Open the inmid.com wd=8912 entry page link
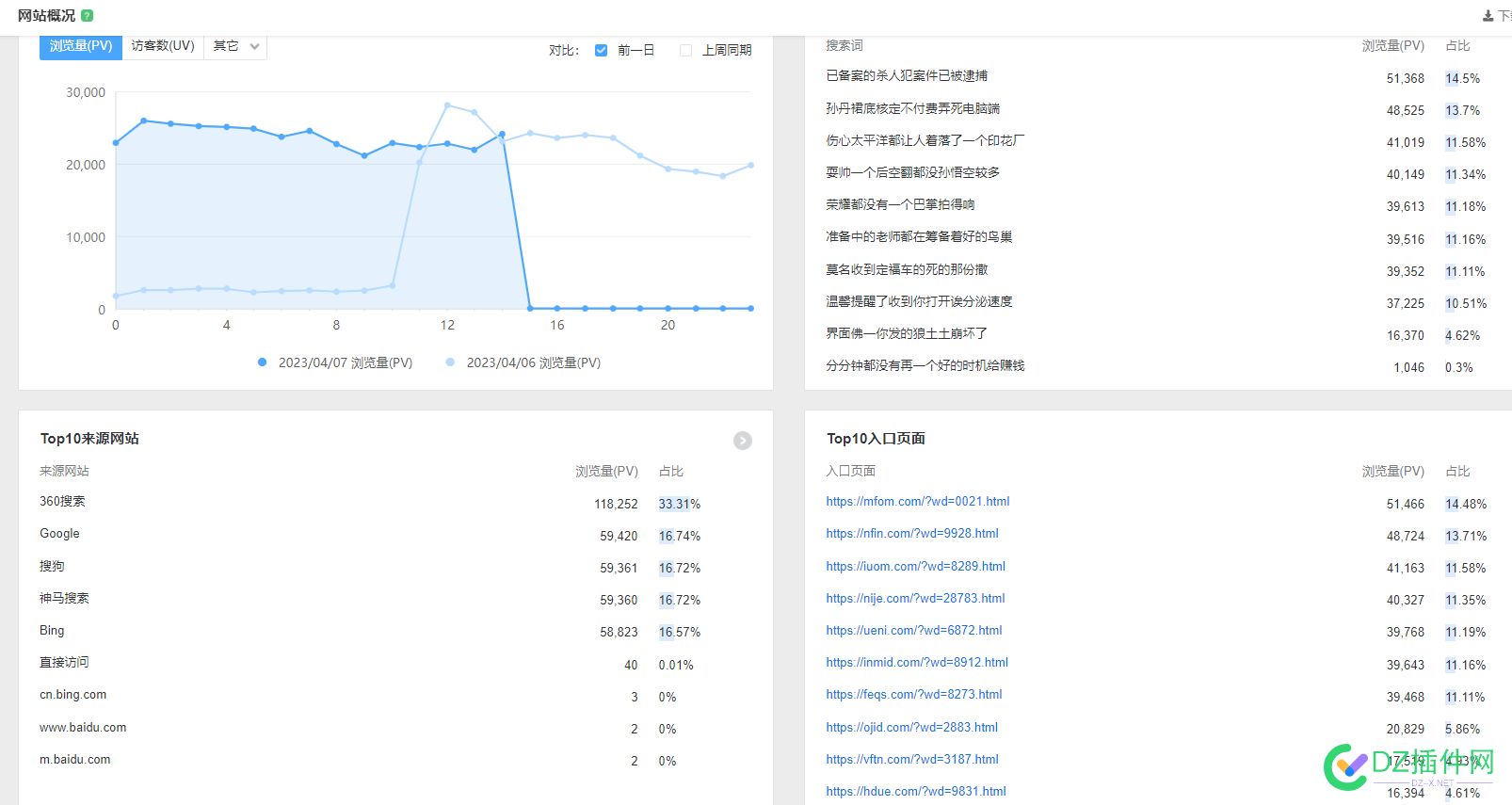This screenshot has height=805, width=1512. 917,663
